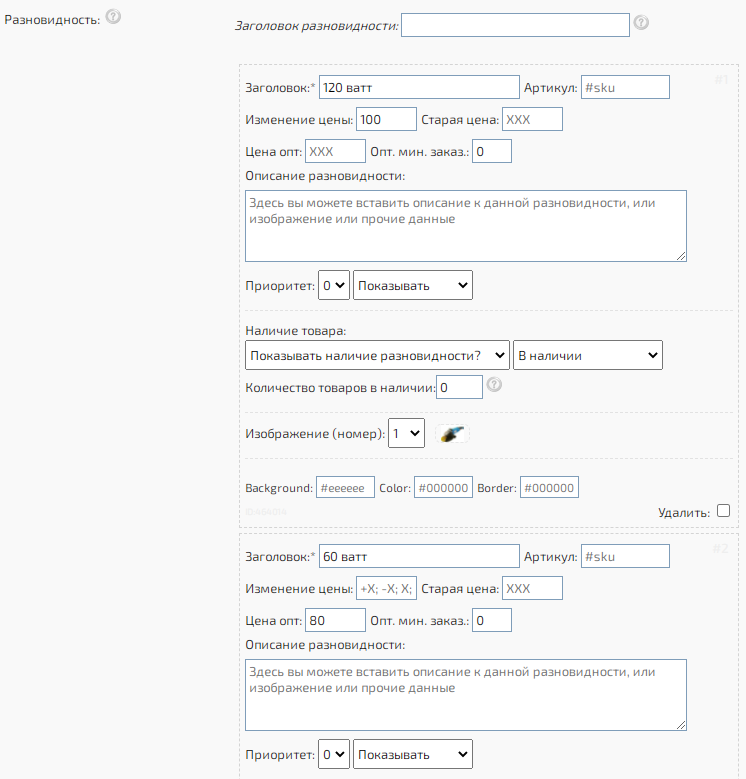Click the Заголовок field containing 120 ватт
Screen dimensions: 746x779
click(x=419, y=88)
